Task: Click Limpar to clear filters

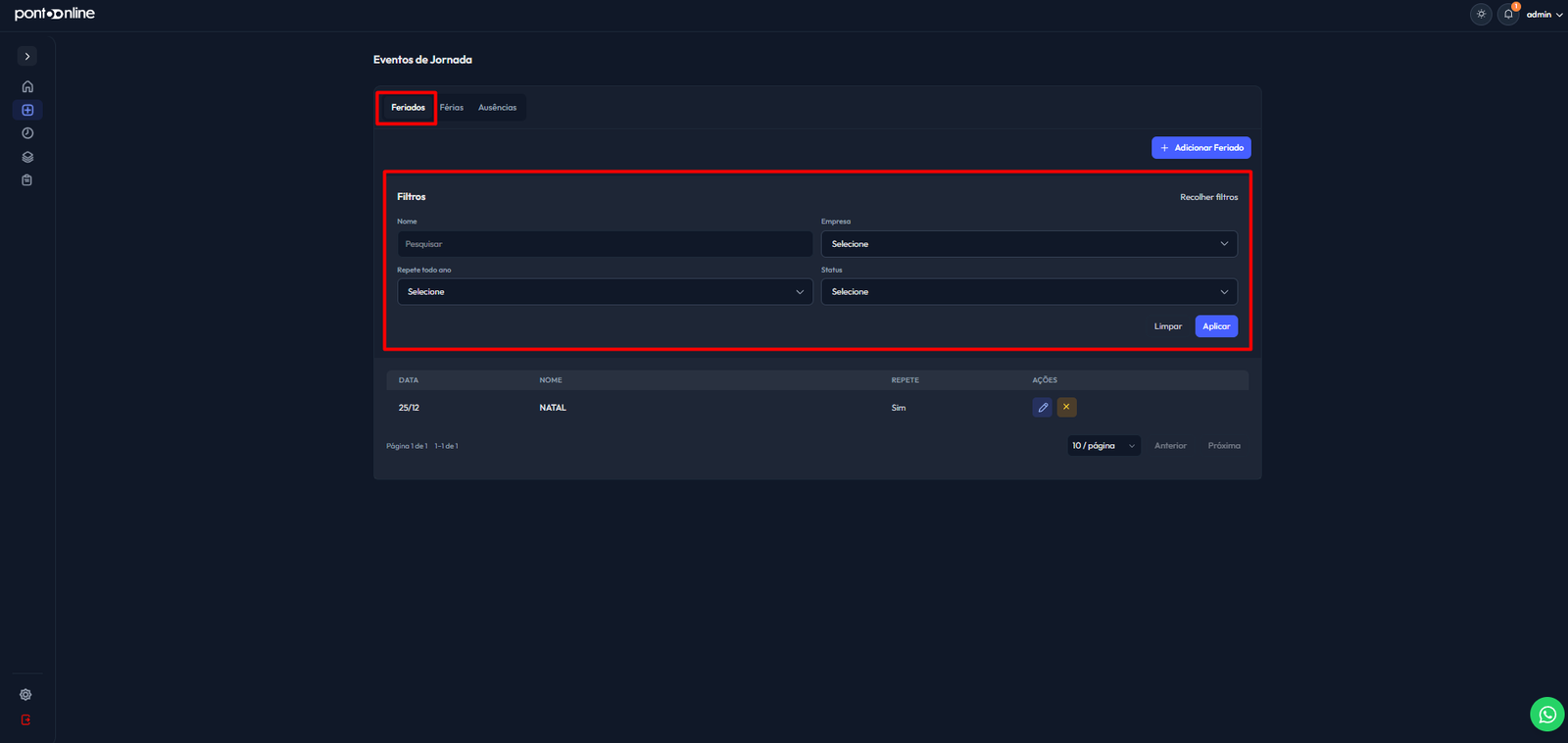Action: click(1167, 326)
